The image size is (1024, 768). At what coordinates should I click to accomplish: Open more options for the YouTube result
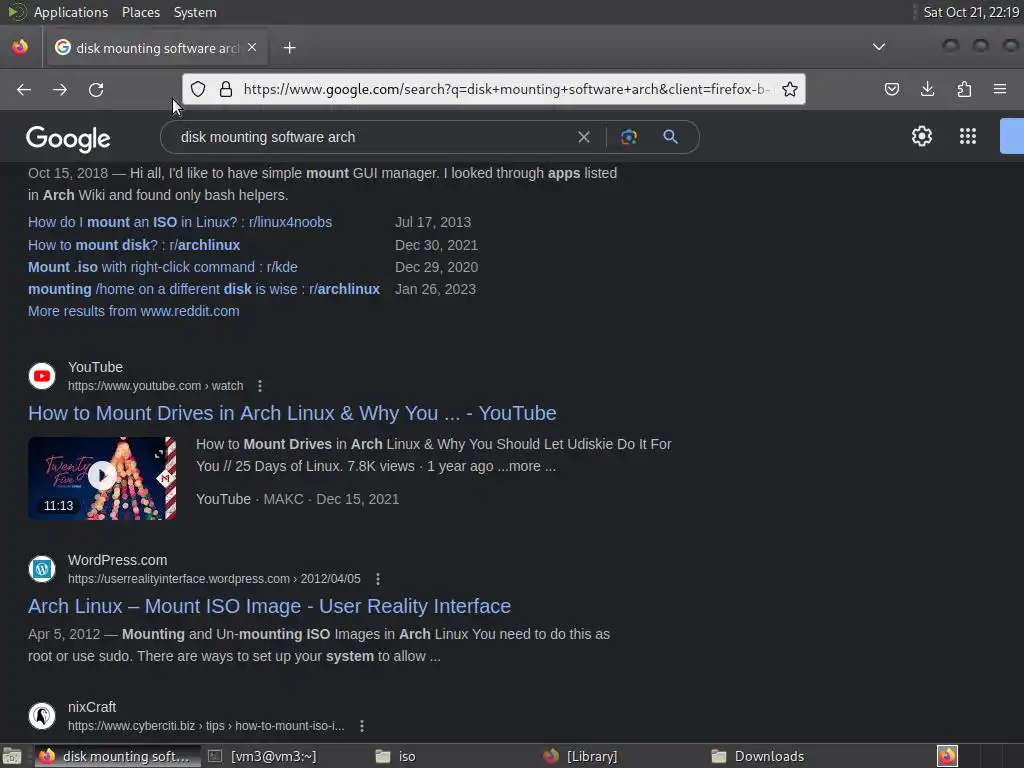pos(260,386)
